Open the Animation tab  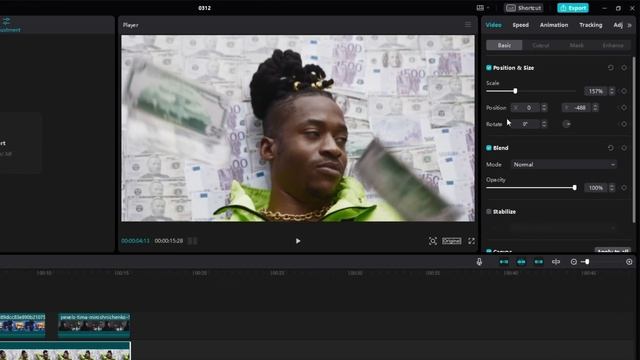554,25
